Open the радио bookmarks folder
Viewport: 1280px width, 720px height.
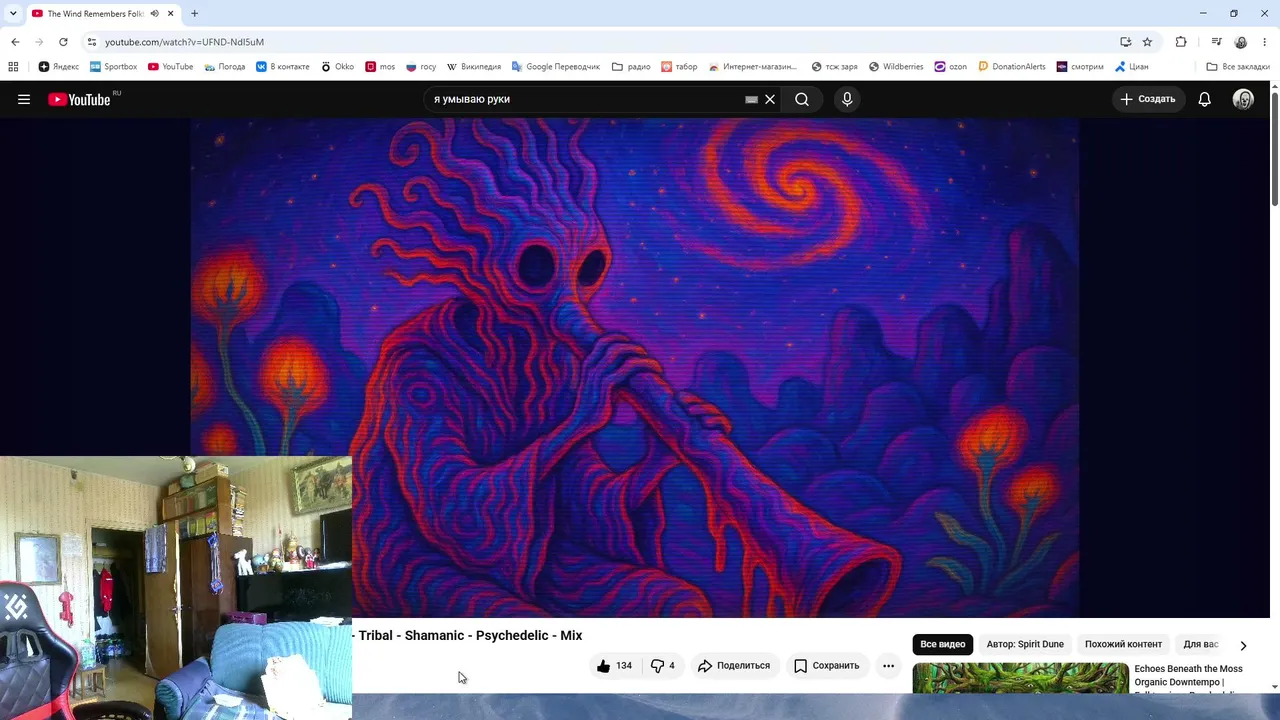[x=631, y=67]
